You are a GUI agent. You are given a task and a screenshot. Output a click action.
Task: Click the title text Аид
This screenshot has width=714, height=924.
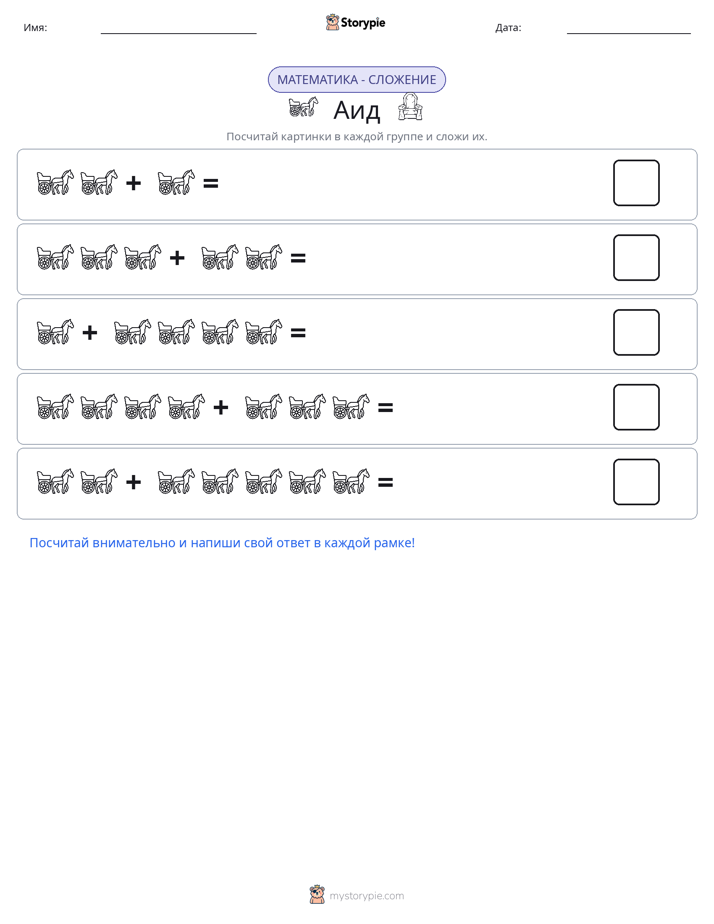pyautogui.click(x=357, y=110)
